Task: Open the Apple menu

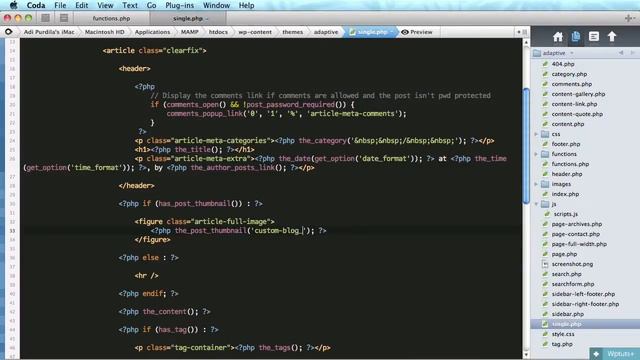Action: click(13, 5)
